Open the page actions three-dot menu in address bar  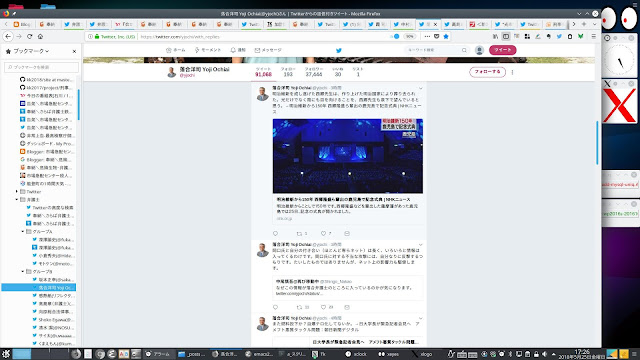(427, 36)
